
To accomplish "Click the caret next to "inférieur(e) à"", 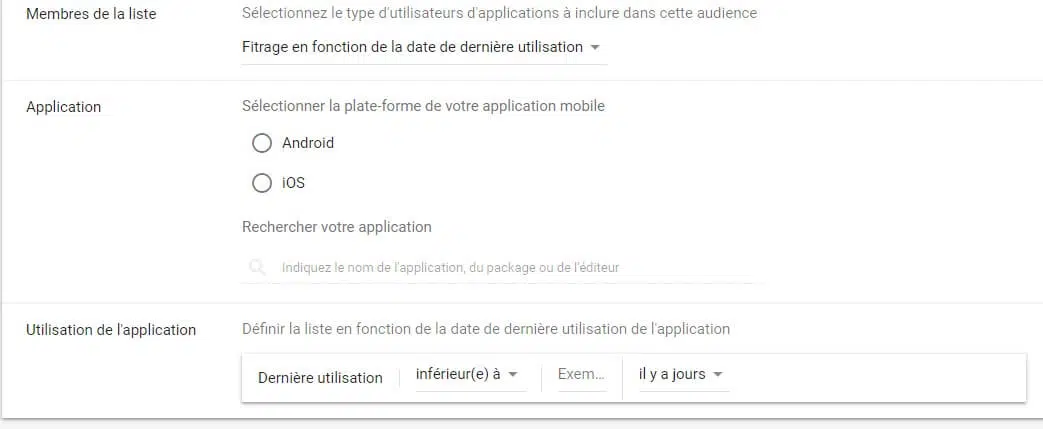I will (x=513, y=375).
